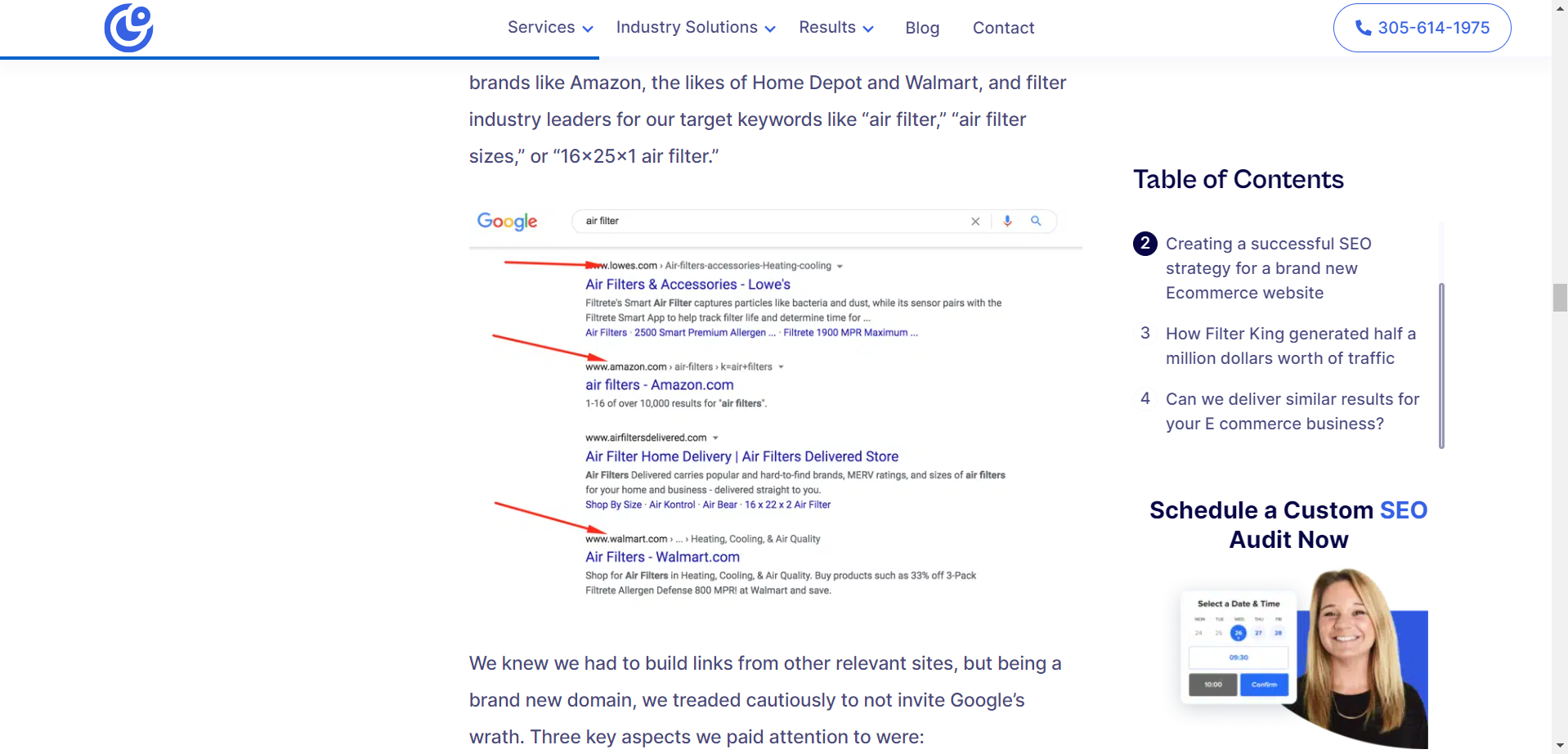Click the Table of Contents heading
The height and width of the screenshot is (754, 1568).
[x=1238, y=179]
